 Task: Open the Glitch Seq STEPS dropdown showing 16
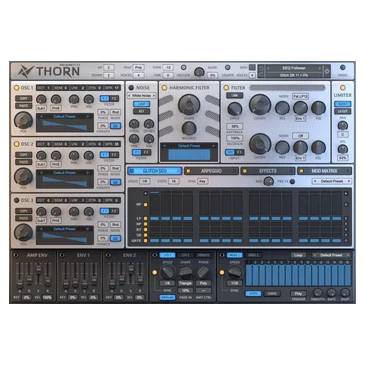click(173, 181)
